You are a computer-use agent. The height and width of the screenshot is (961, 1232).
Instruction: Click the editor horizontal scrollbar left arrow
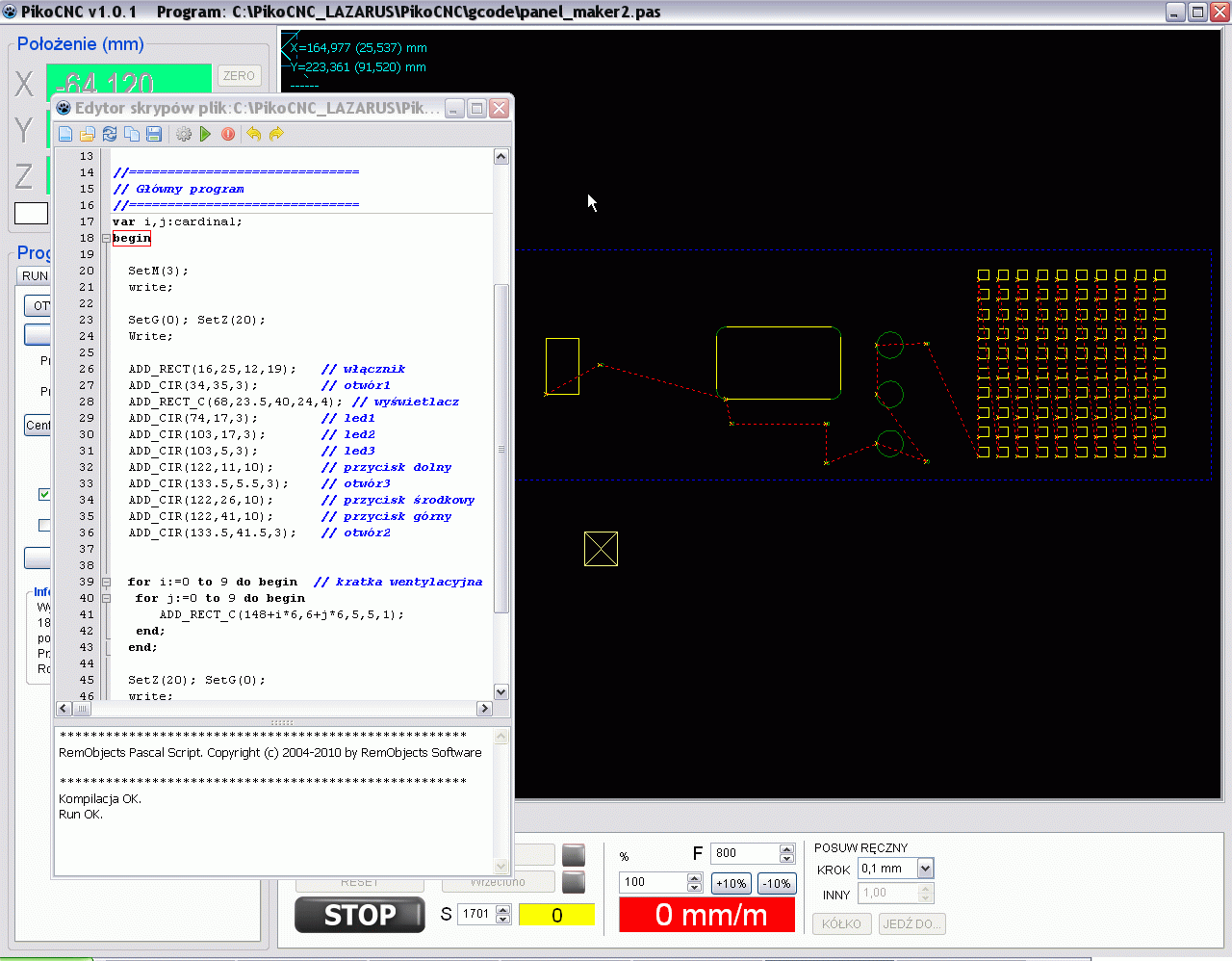tap(64, 709)
